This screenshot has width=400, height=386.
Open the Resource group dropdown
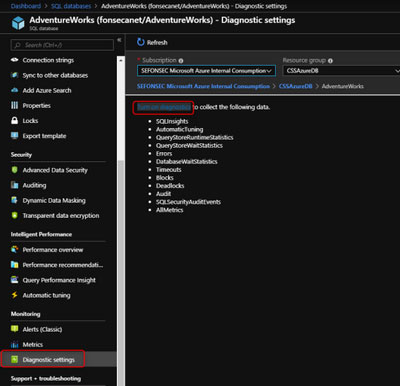[x=341, y=71]
